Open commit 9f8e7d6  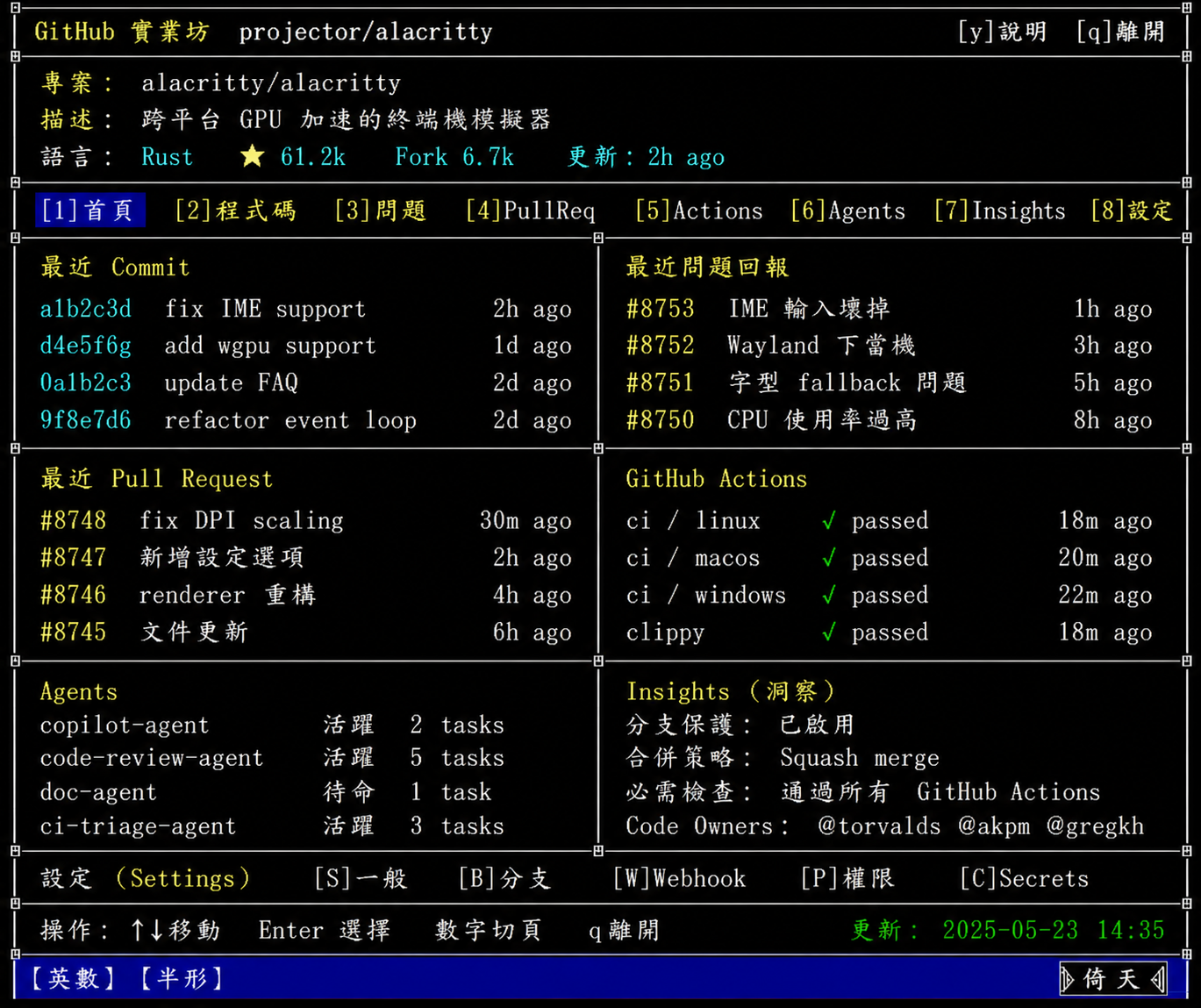(x=86, y=420)
